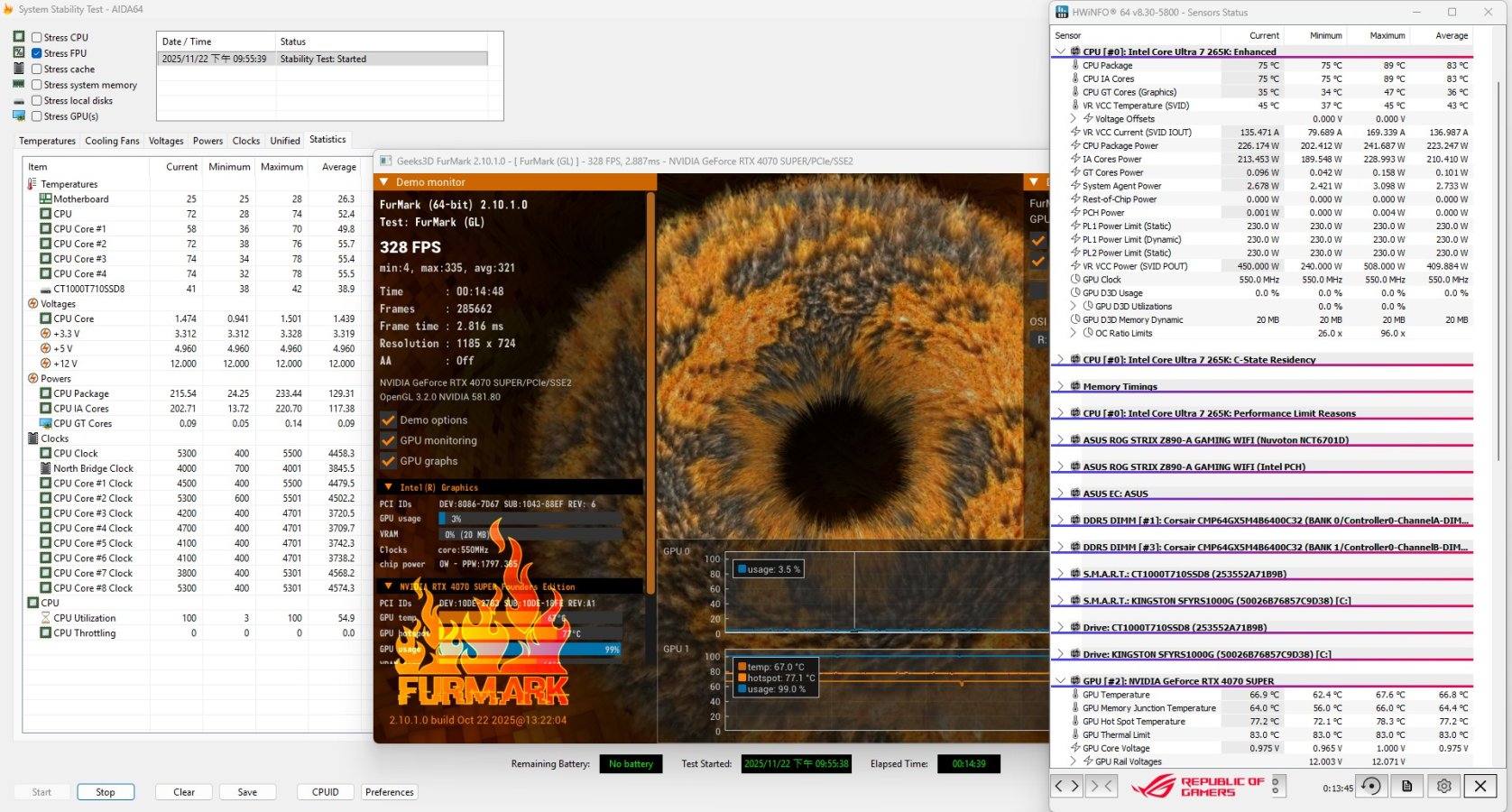This screenshot has width=1512, height=812.
Task: Enable the Stress CPU checkbox
Action: click(x=37, y=37)
